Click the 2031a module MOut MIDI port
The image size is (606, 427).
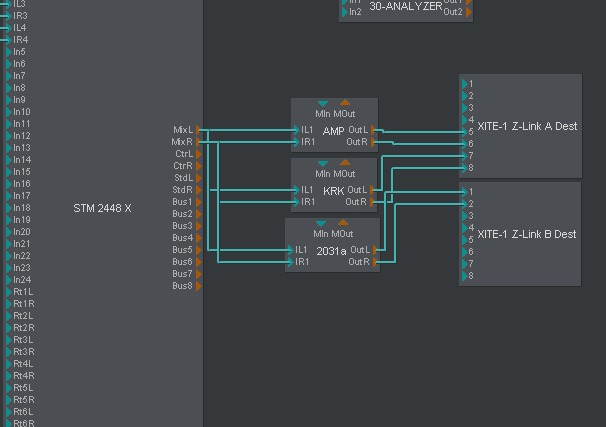[343, 222]
